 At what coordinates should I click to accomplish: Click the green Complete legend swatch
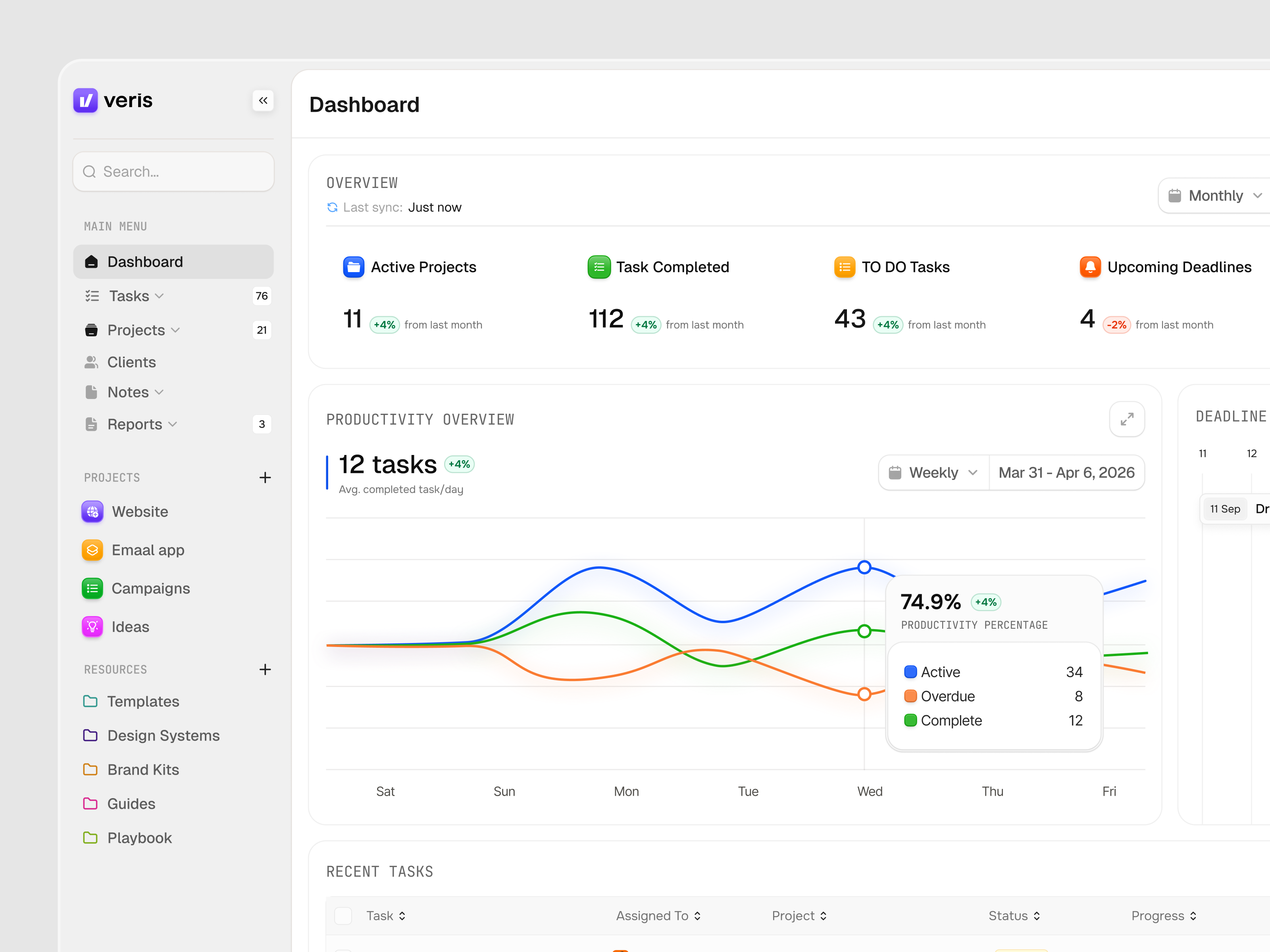click(910, 720)
